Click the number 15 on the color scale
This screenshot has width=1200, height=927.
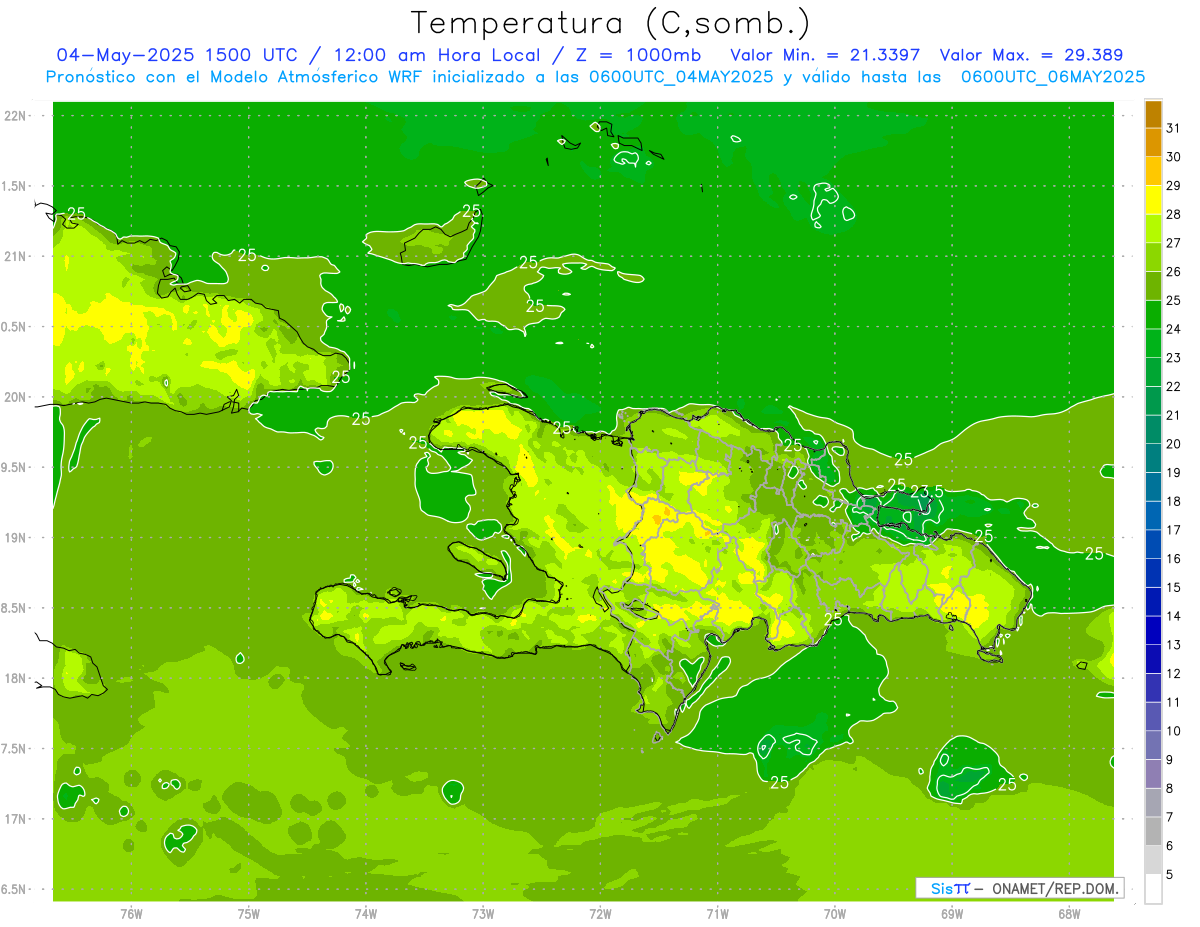tap(1174, 587)
